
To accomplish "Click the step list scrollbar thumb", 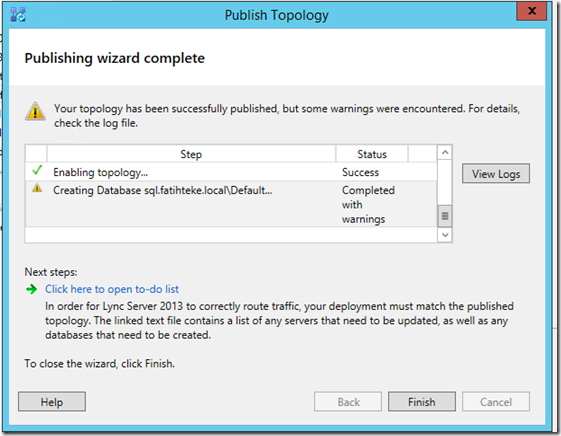I will (x=445, y=216).
